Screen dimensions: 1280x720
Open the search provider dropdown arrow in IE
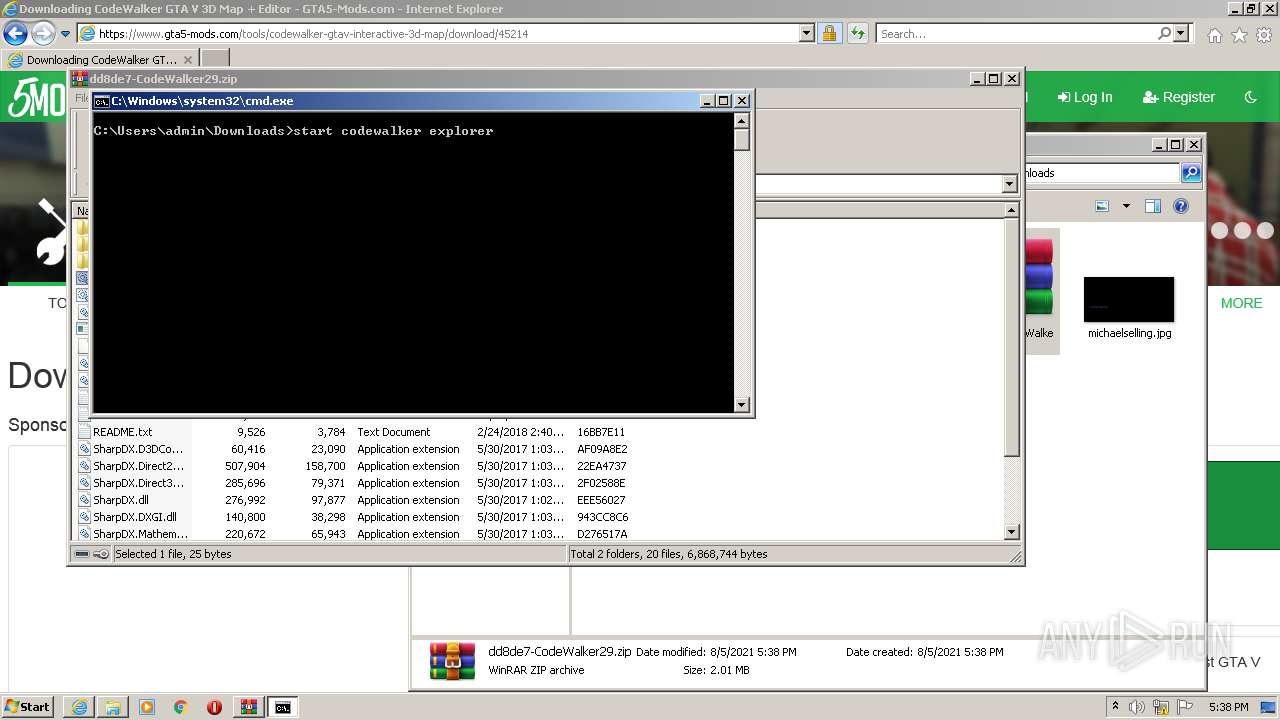[x=1181, y=33]
